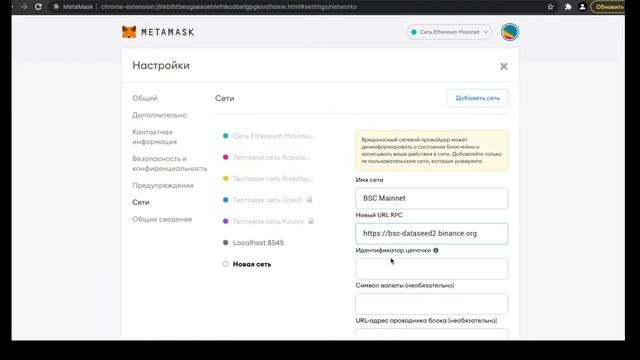The width and height of the screenshot is (640, 360).
Task: Click the block explorer URL label
Action: (426, 320)
